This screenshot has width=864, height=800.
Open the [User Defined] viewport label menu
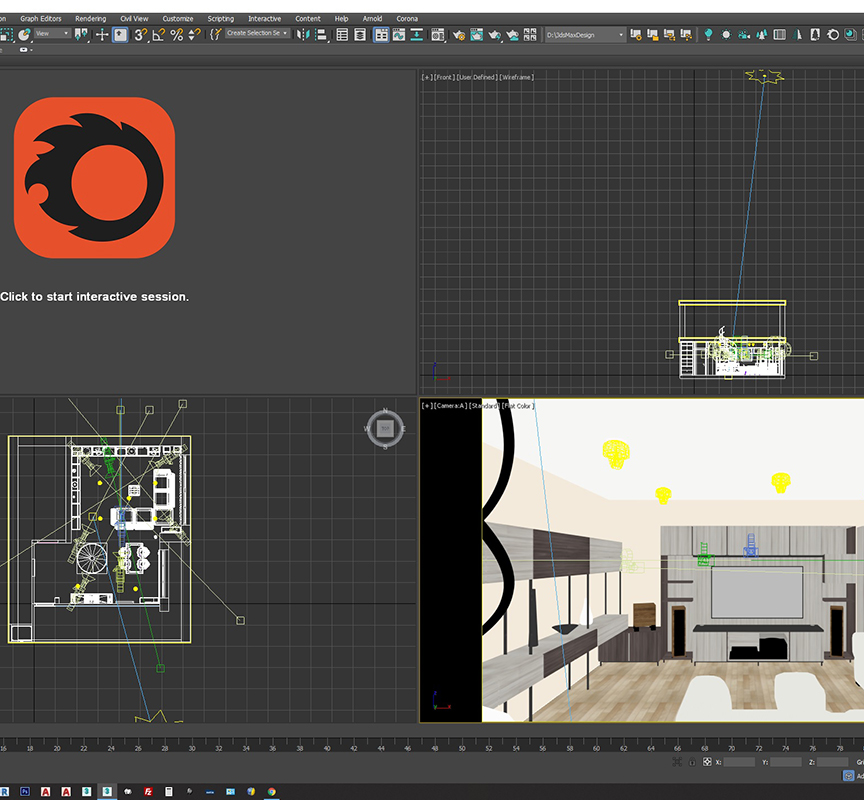477,77
